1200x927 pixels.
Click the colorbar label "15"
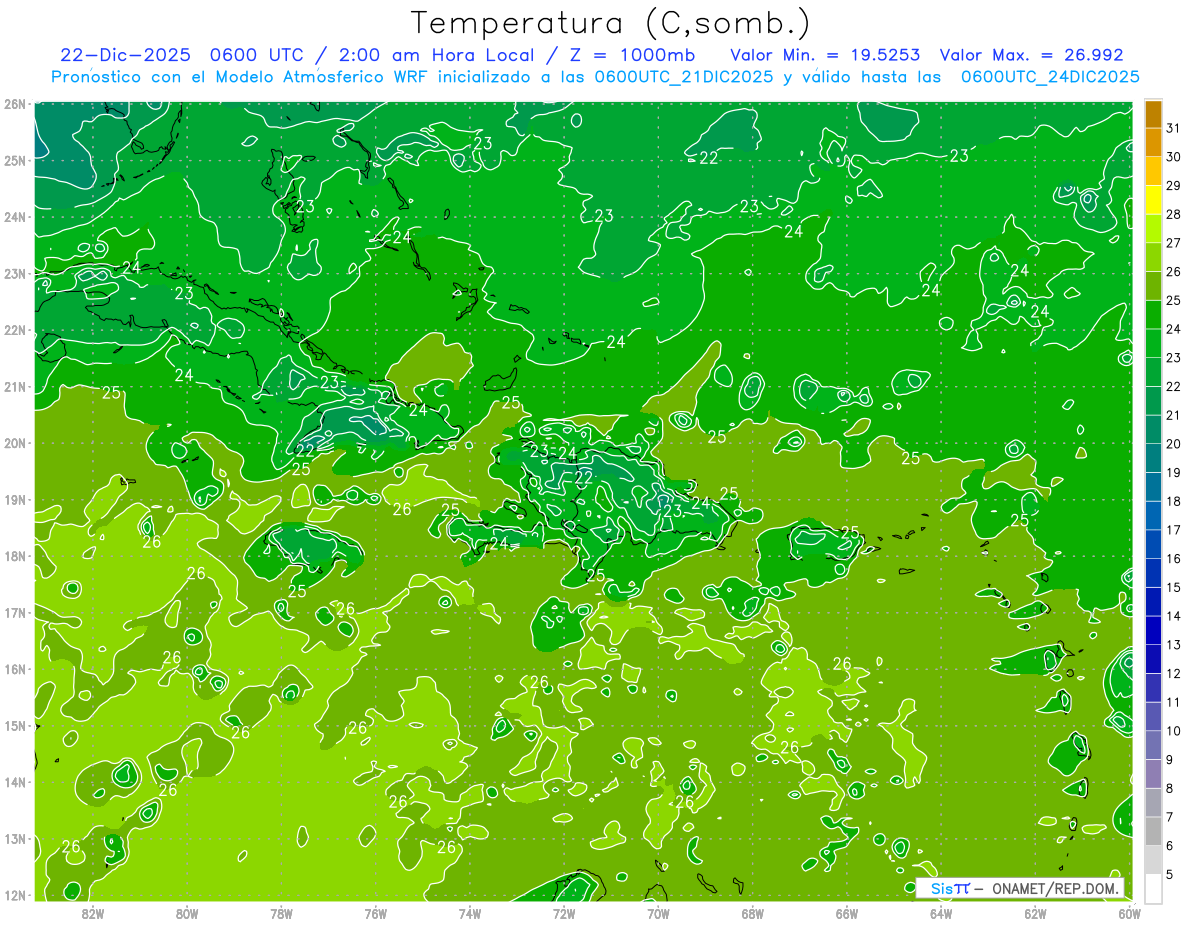[x=1173, y=587]
